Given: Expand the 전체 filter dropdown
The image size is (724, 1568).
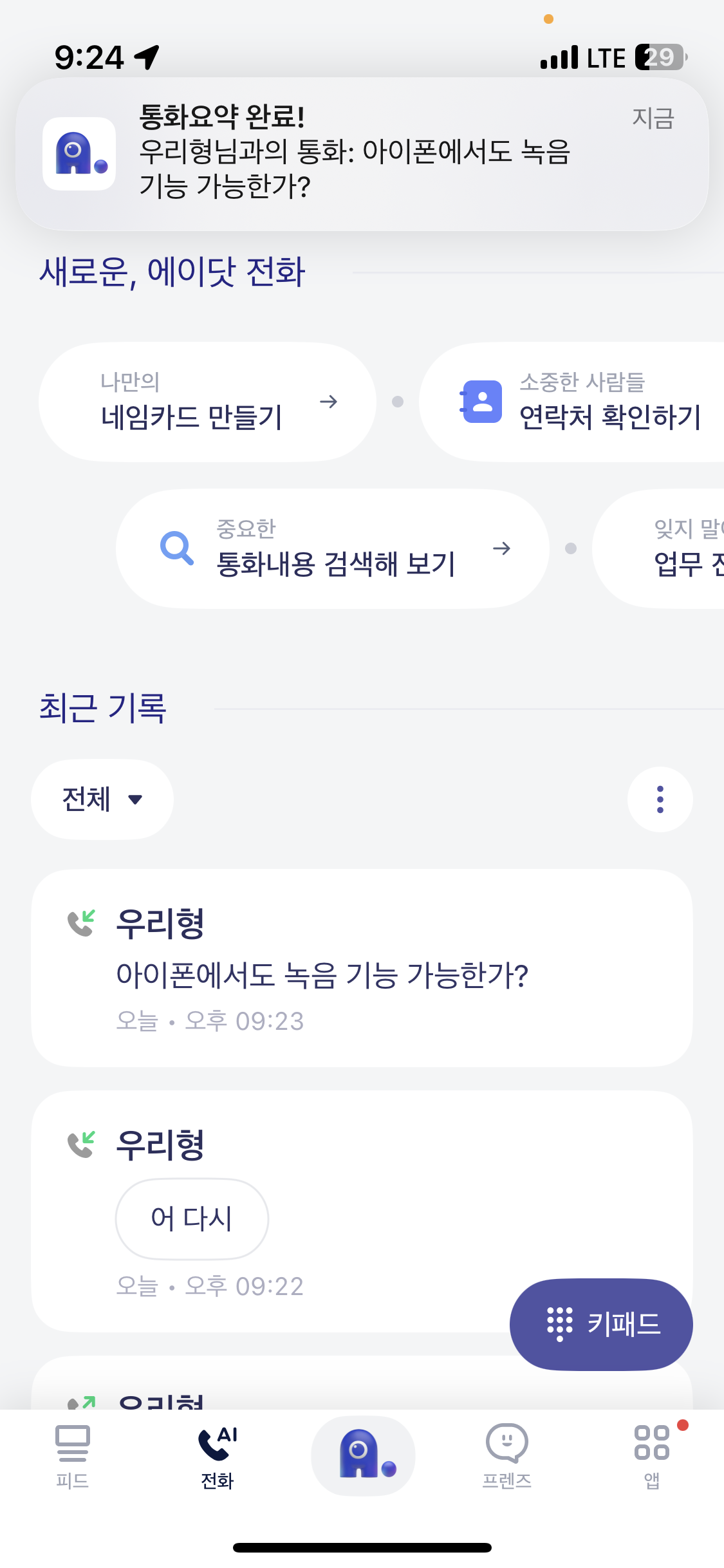Looking at the screenshot, I should coord(102,799).
